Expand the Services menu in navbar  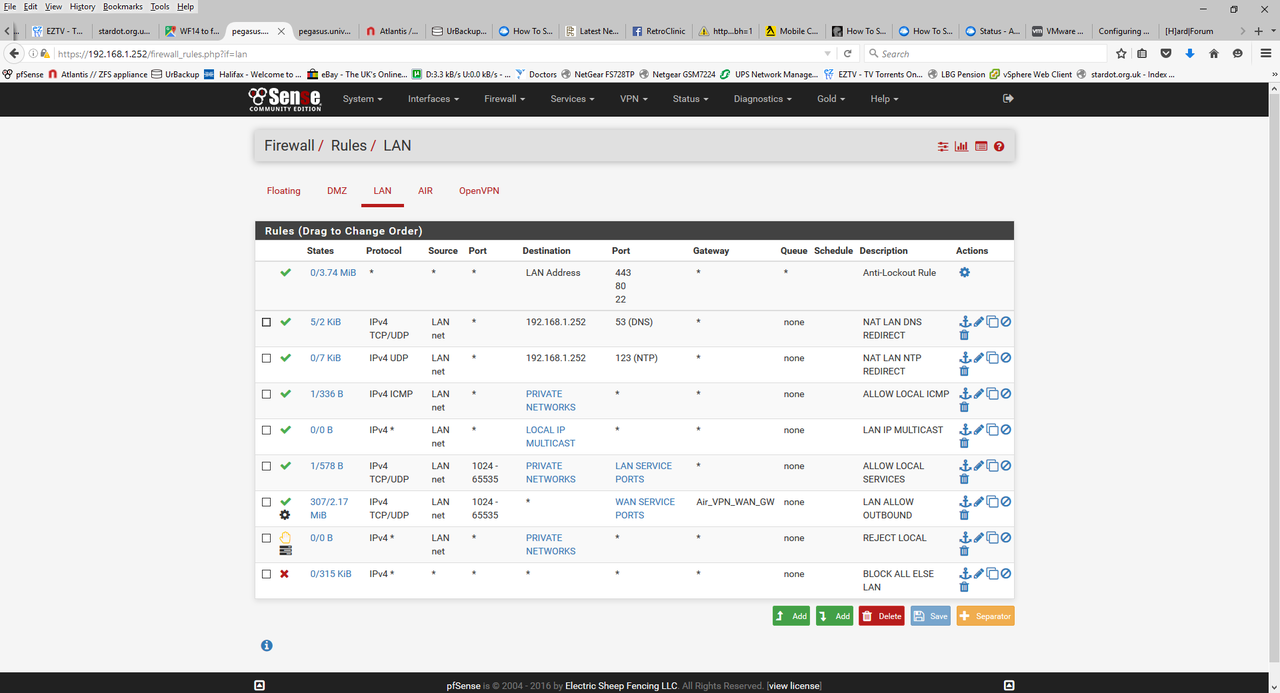572,99
